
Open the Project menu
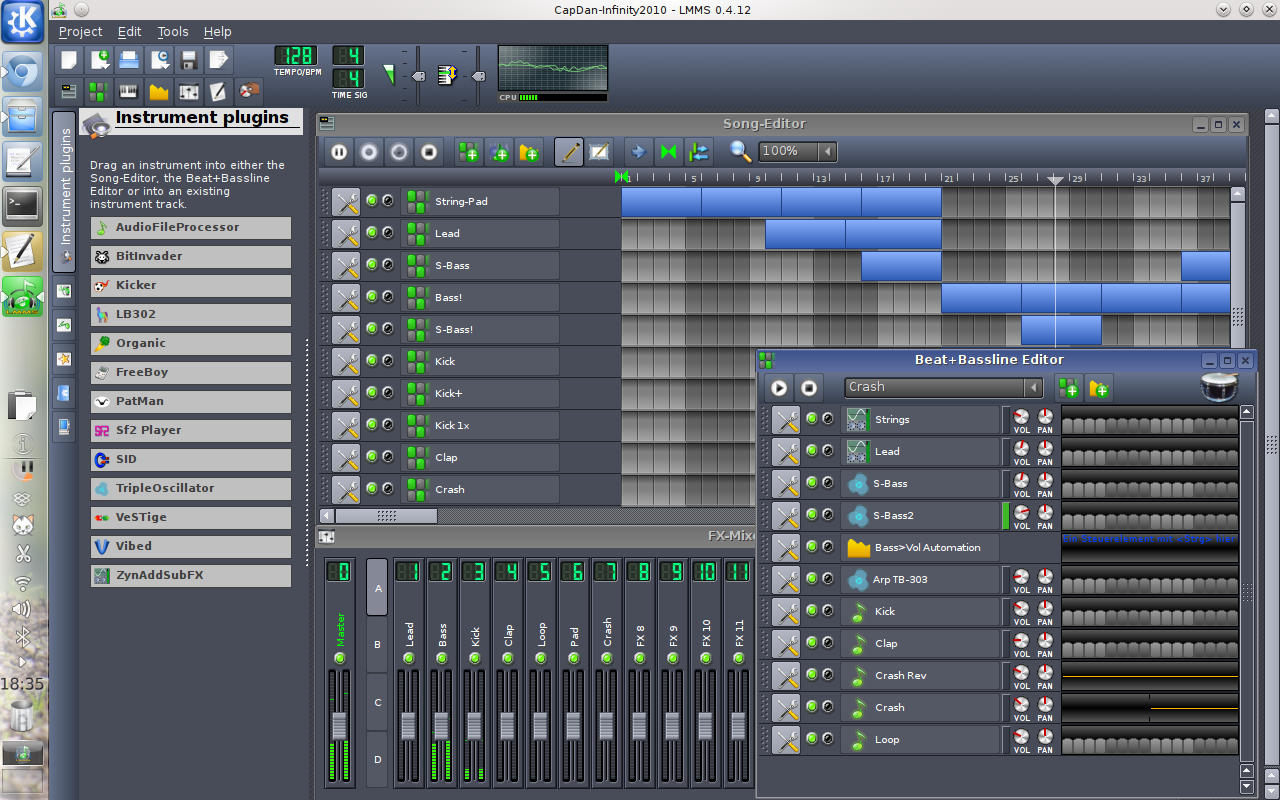80,31
